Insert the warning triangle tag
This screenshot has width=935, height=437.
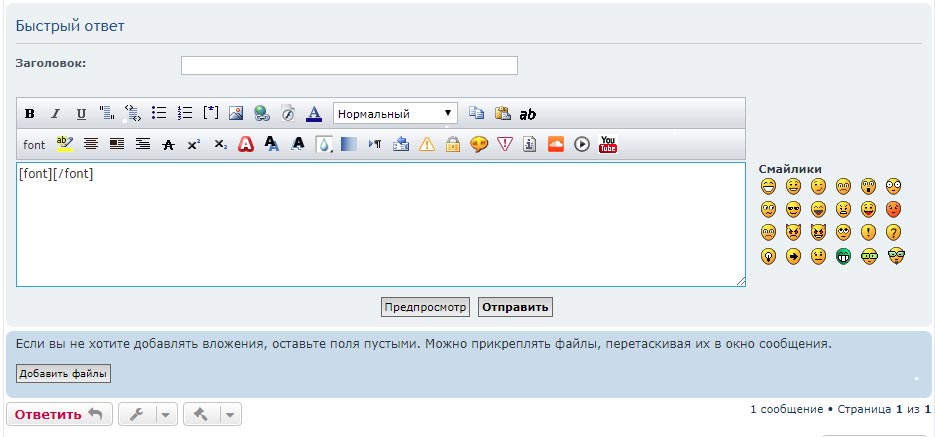(x=427, y=144)
